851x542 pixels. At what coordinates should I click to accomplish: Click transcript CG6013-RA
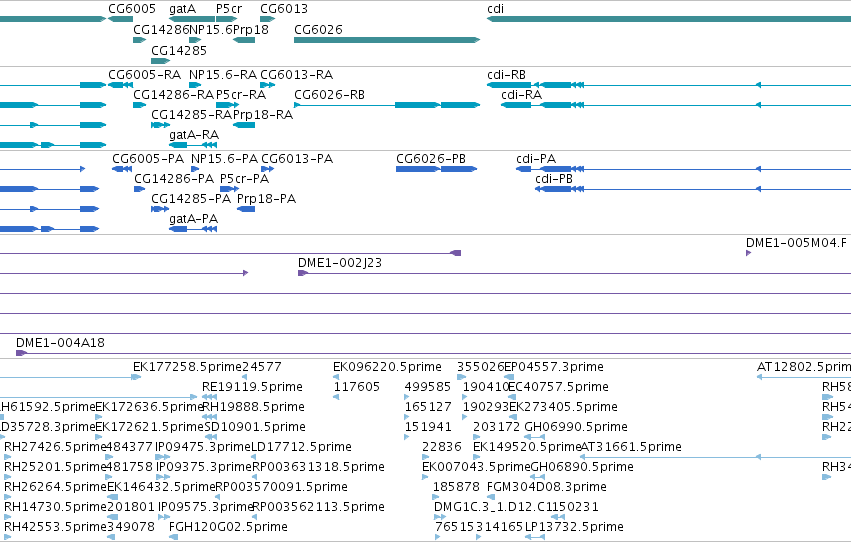(x=268, y=85)
